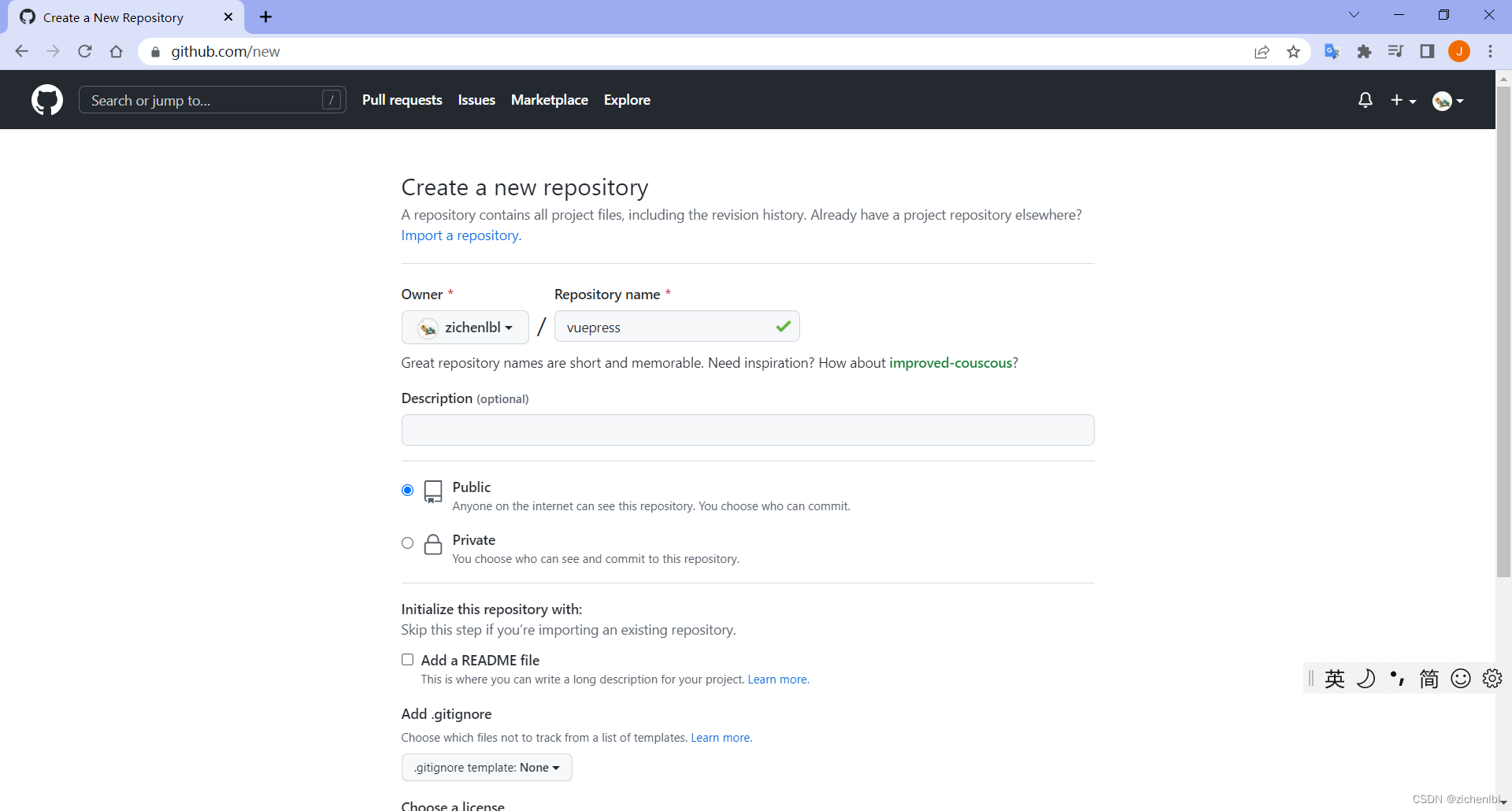Click the GitHub Octocat logo
1512x811 pixels.
point(47,100)
